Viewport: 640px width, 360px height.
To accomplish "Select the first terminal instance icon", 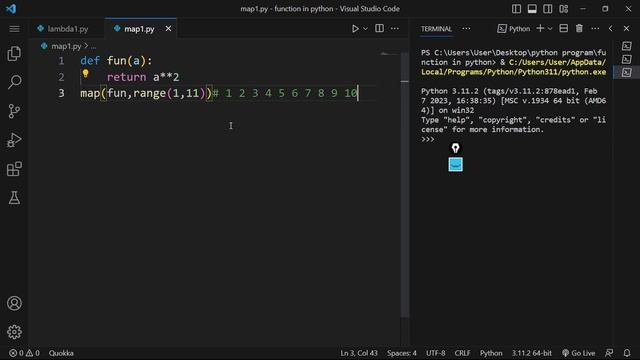I will [x=627, y=46].
